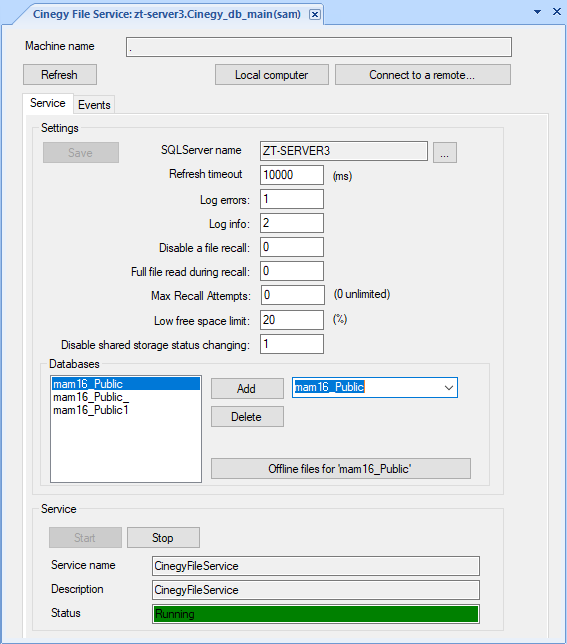Switch to the Events tab
The image size is (567, 644).
click(x=94, y=105)
